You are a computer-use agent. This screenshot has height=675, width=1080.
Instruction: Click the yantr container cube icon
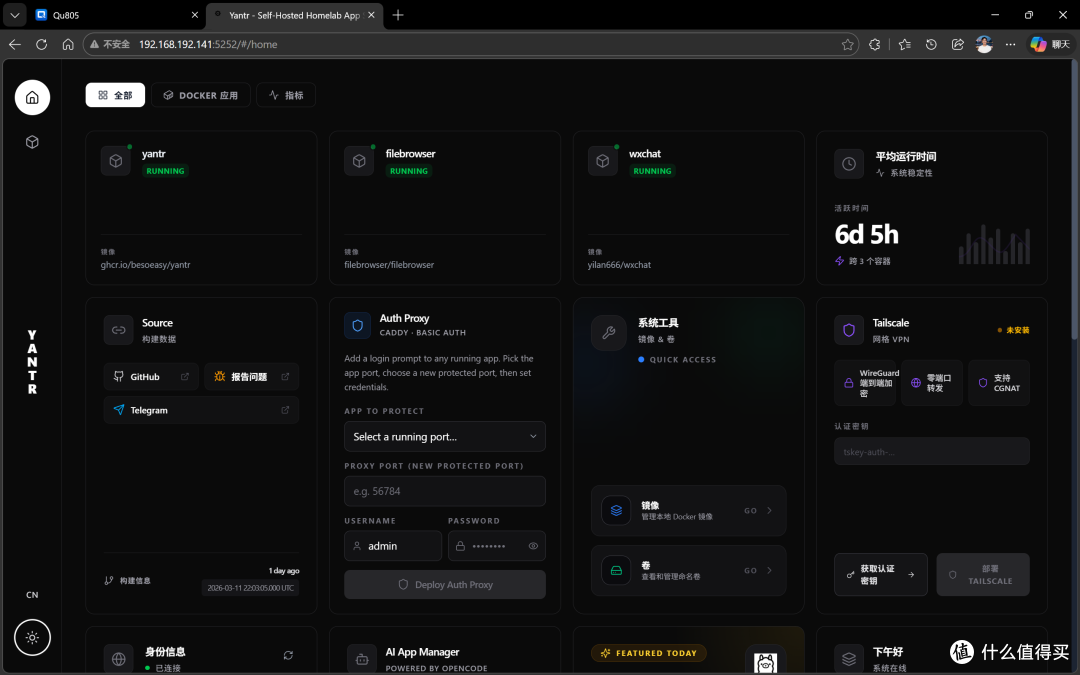pyautogui.click(x=116, y=160)
